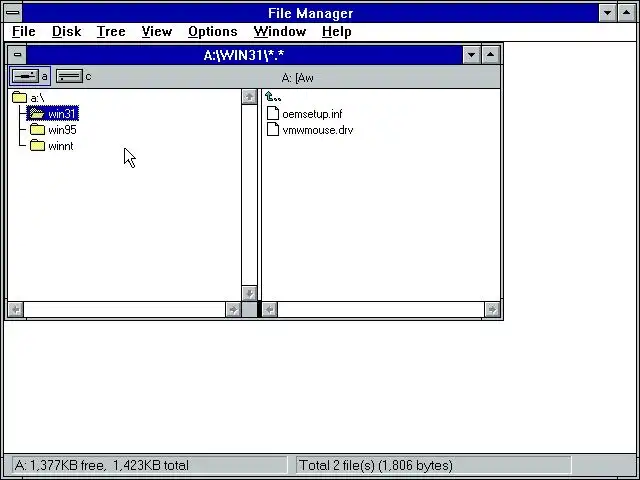Image resolution: width=640 pixels, height=480 pixels.
Task: Select the vmwmouse.drv file name
Action: pyautogui.click(x=318, y=130)
